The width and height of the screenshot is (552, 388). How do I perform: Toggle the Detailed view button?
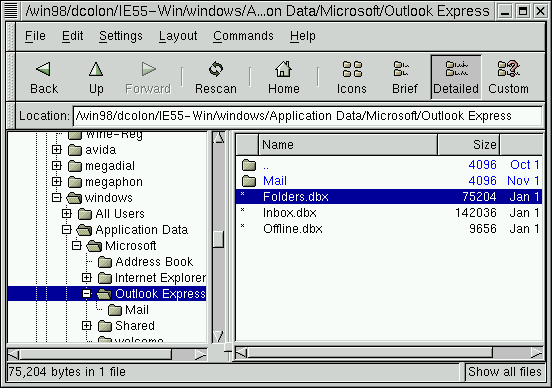456,77
